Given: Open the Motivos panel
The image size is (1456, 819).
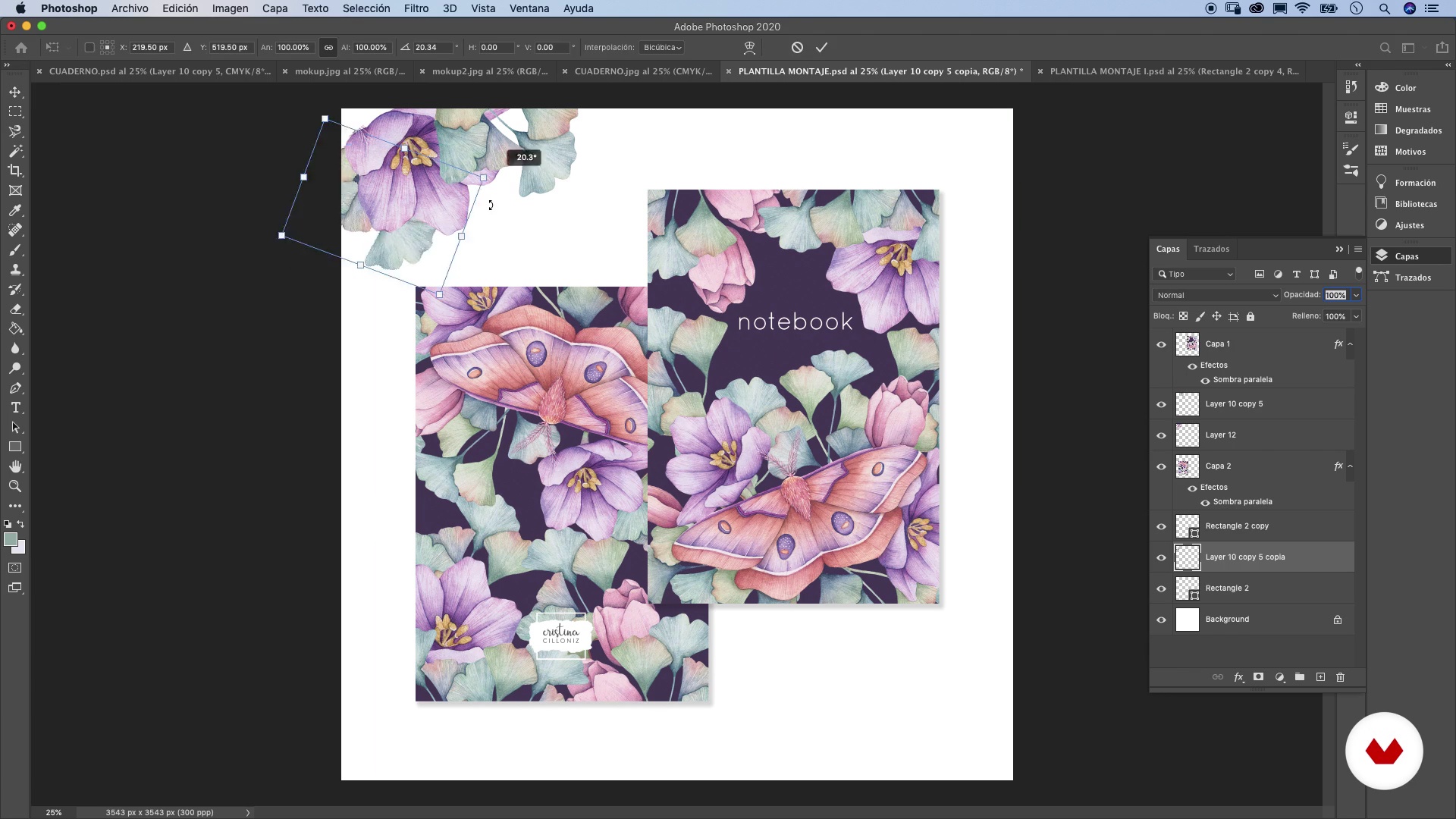Looking at the screenshot, I should (x=1411, y=152).
